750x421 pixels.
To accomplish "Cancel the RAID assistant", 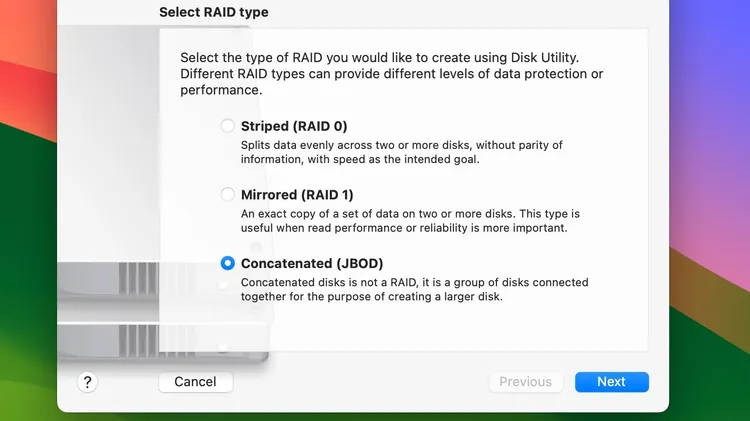I will point(196,382).
